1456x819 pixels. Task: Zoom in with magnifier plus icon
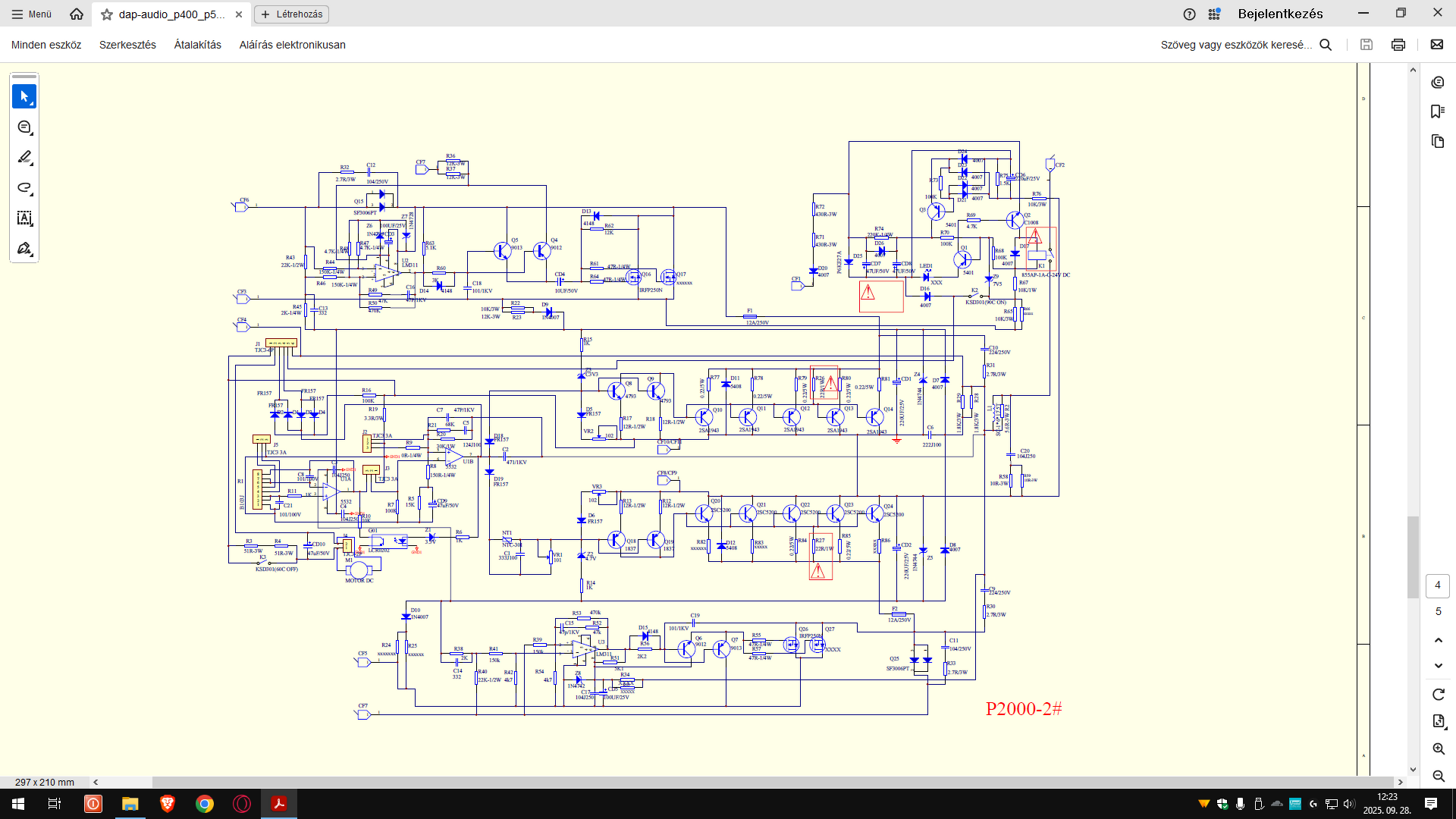pyautogui.click(x=1438, y=748)
